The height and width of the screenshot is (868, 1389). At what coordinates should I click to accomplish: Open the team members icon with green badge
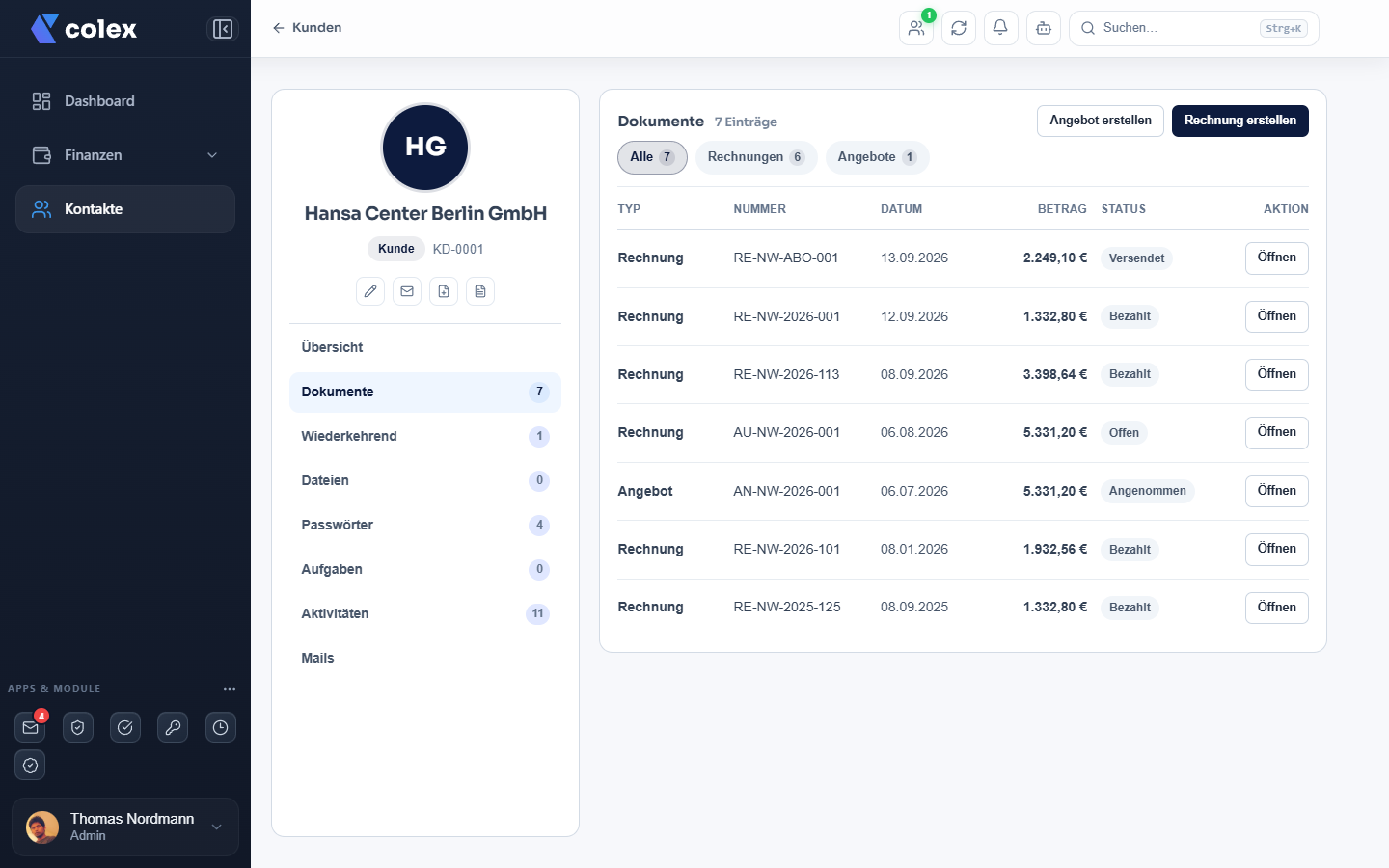coord(916,28)
